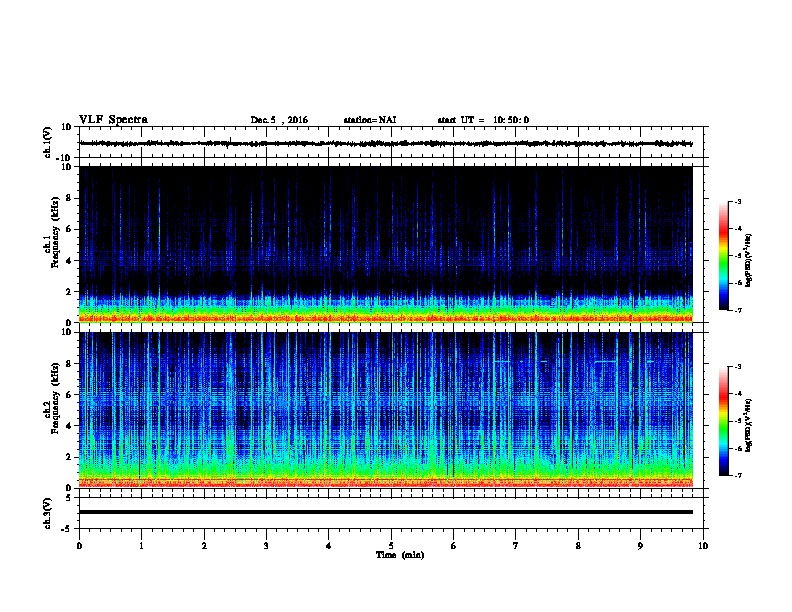This screenshot has width=792, height=612.
Task: Click the thick black ch.3 trace line
Action: pos(386,512)
